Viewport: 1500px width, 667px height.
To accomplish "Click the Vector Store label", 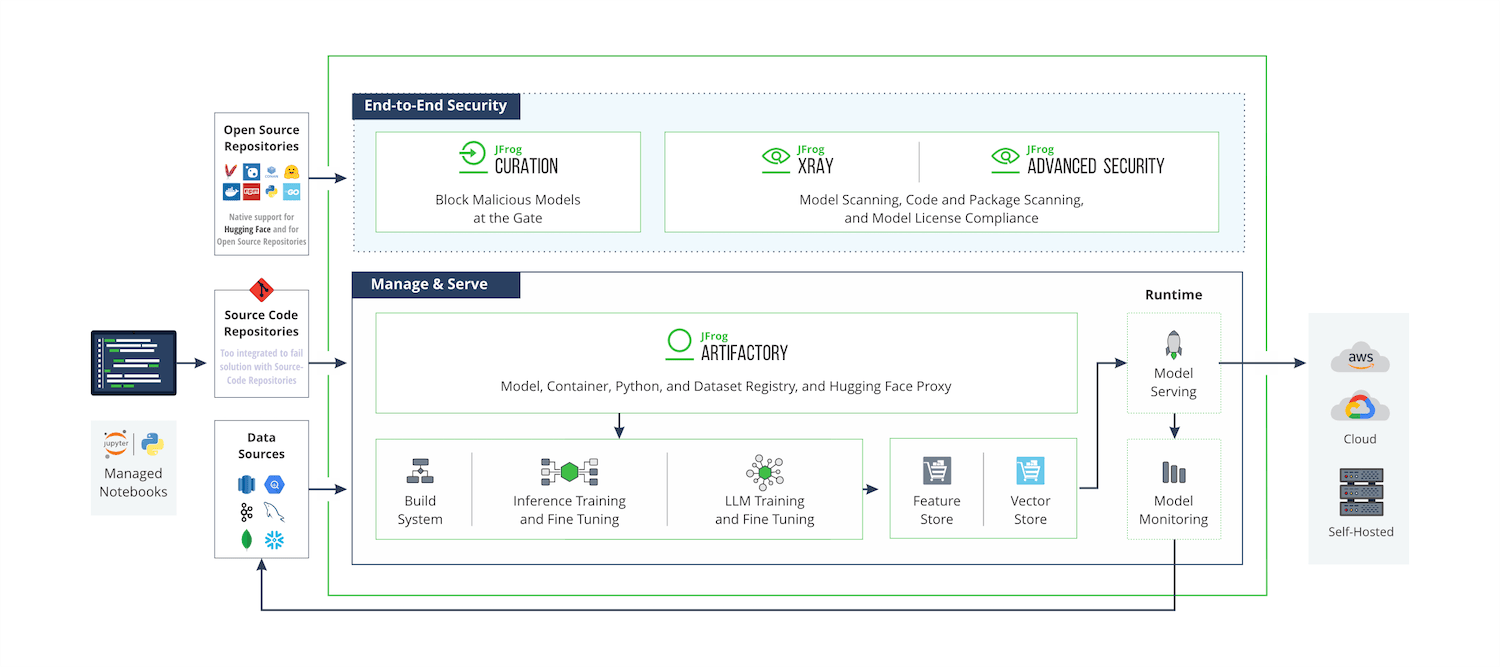I will [x=1030, y=510].
